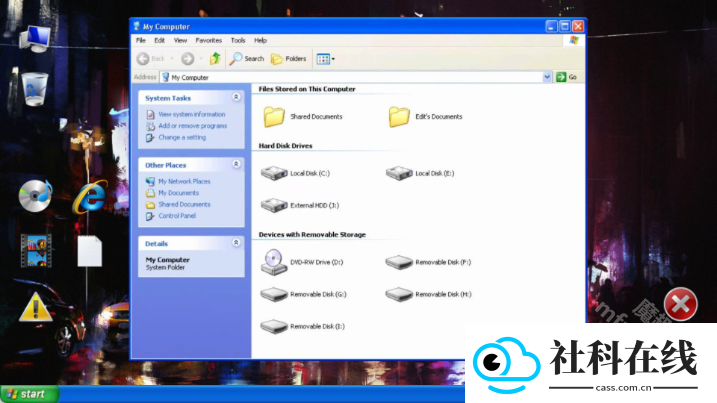Select Local Disk (C:) drive icon
717x403 pixels.
(274, 173)
